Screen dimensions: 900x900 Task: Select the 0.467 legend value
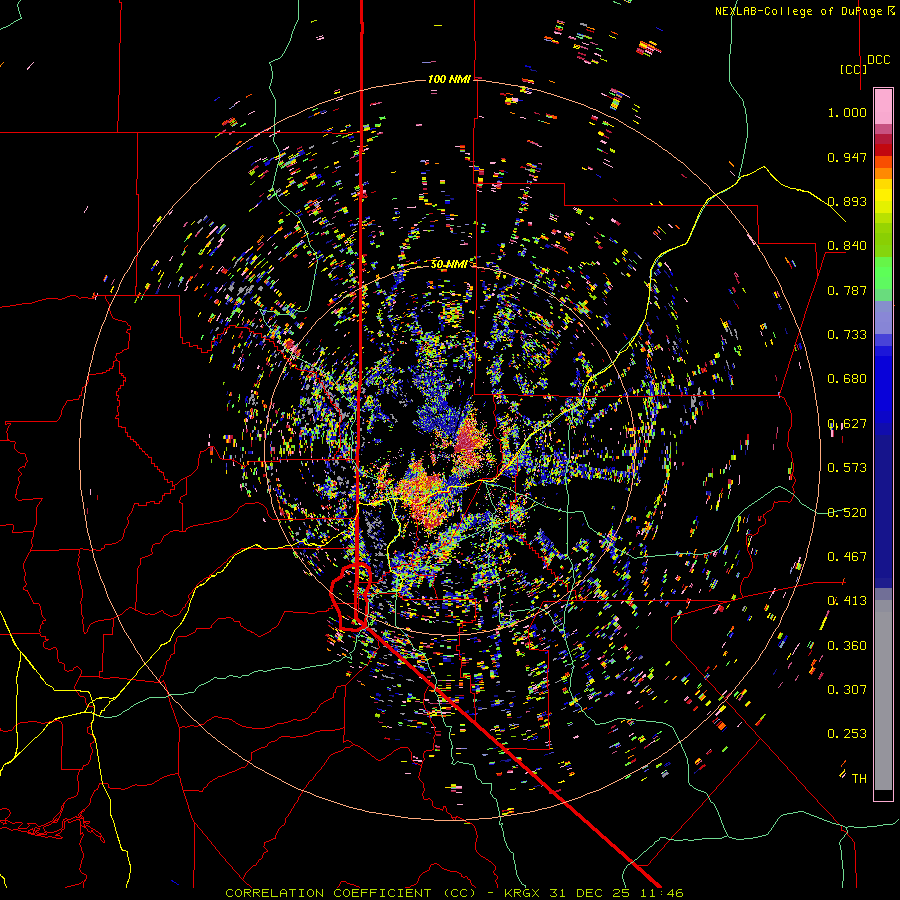coord(847,557)
